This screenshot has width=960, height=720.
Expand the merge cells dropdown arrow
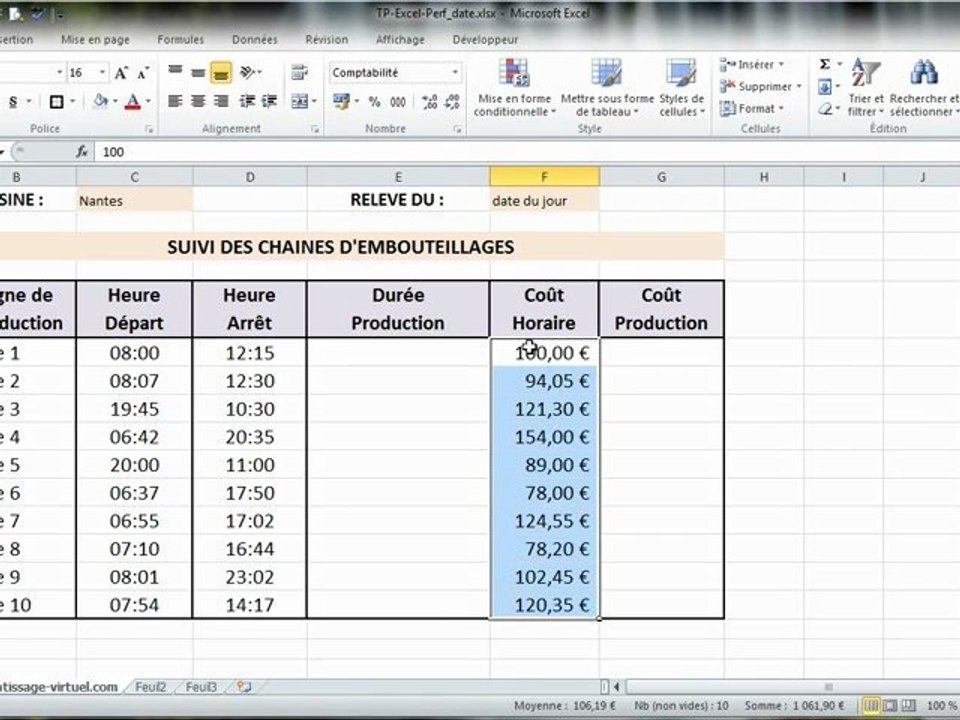pos(313,101)
